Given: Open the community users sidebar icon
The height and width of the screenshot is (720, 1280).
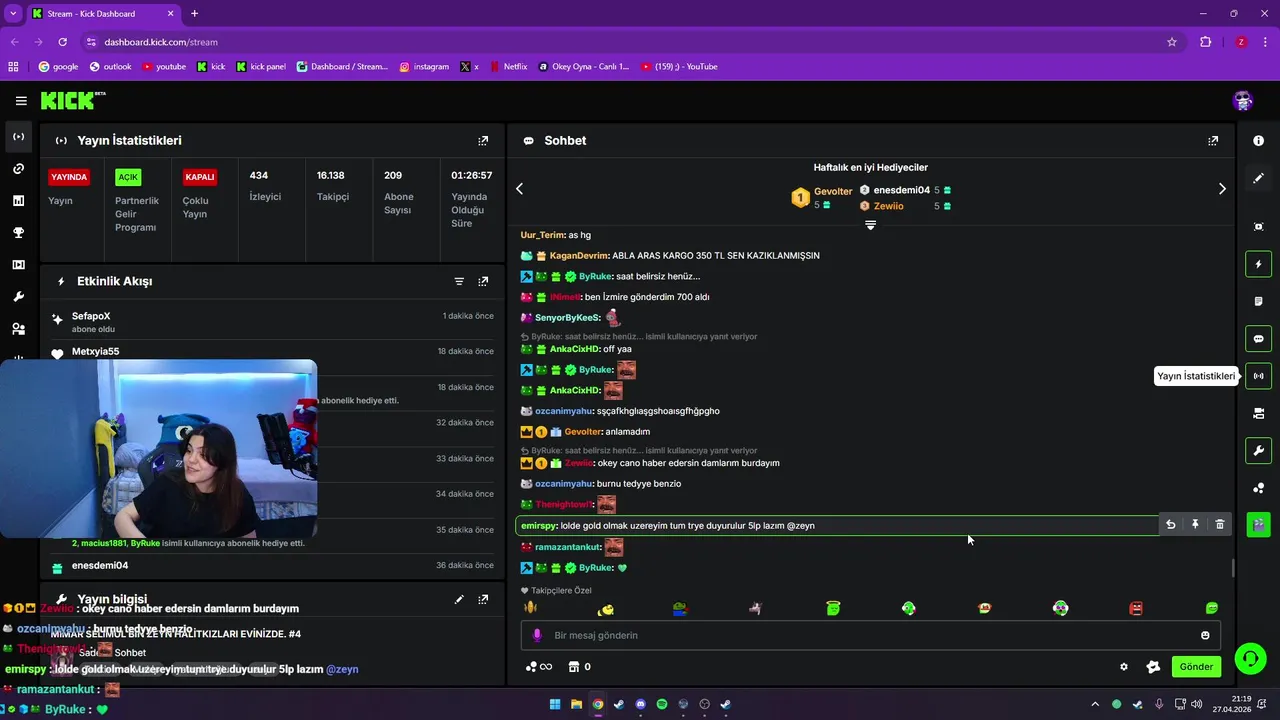Looking at the screenshot, I should pyautogui.click(x=18, y=329).
